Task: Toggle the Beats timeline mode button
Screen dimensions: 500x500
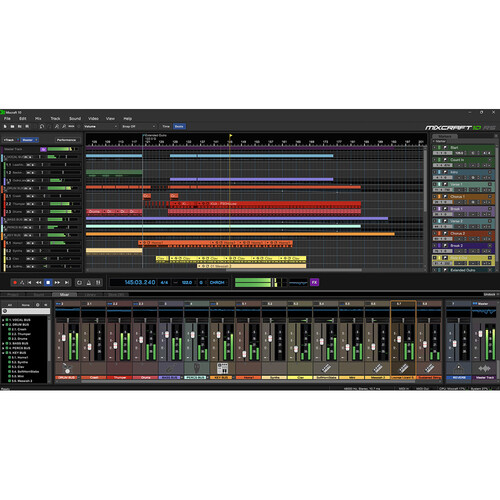Action: coord(179,126)
